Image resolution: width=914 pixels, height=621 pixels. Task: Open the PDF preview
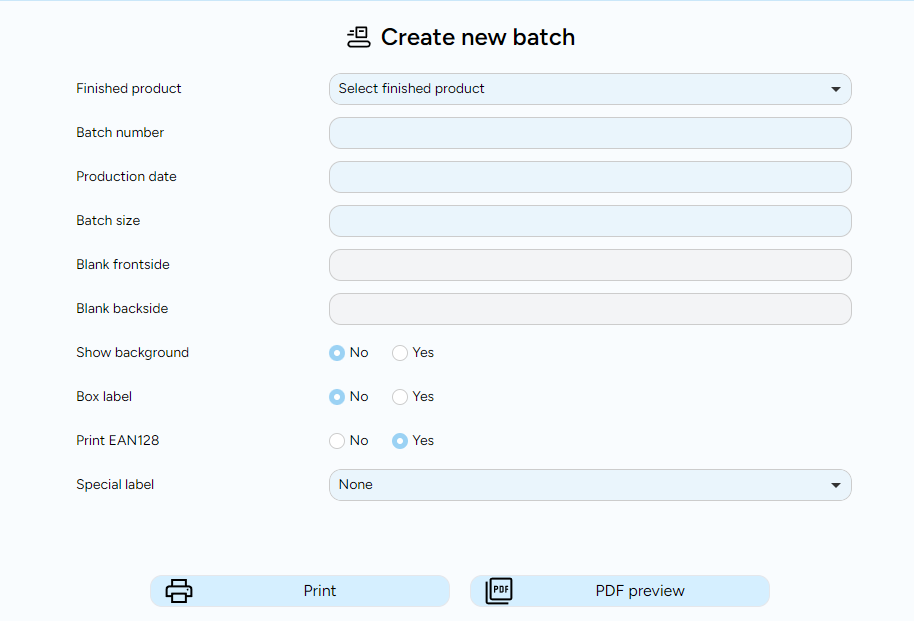[x=639, y=591]
